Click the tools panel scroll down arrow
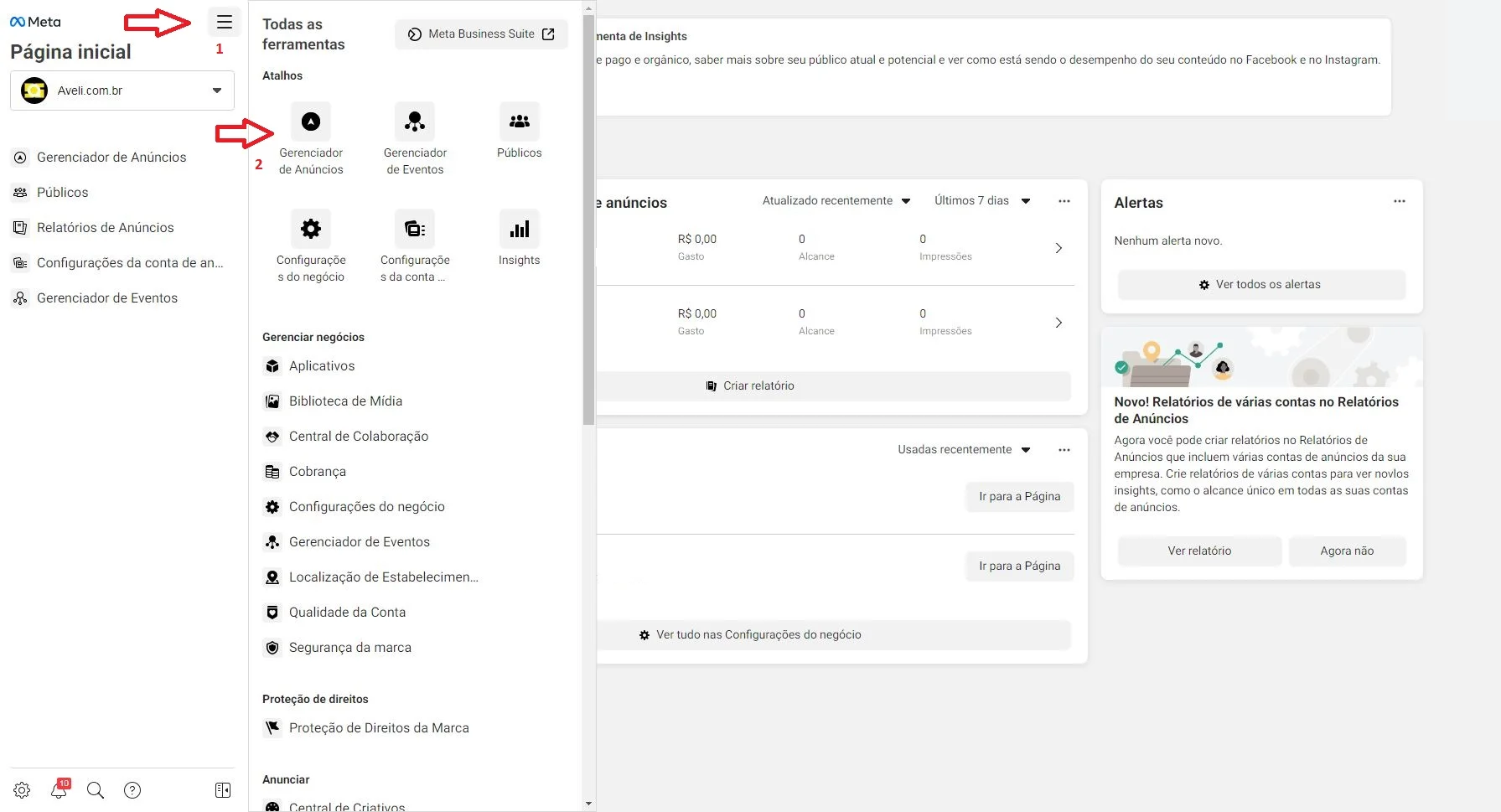The image size is (1501, 812). [x=588, y=804]
